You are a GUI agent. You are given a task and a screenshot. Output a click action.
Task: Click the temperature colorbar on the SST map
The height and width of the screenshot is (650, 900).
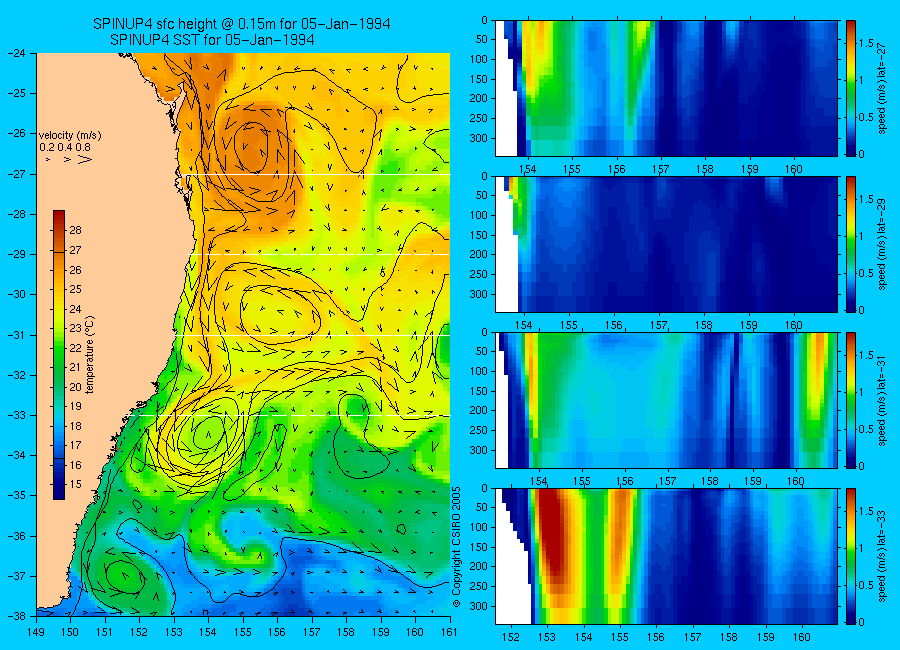pyautogui.click(x=59, y=355)
